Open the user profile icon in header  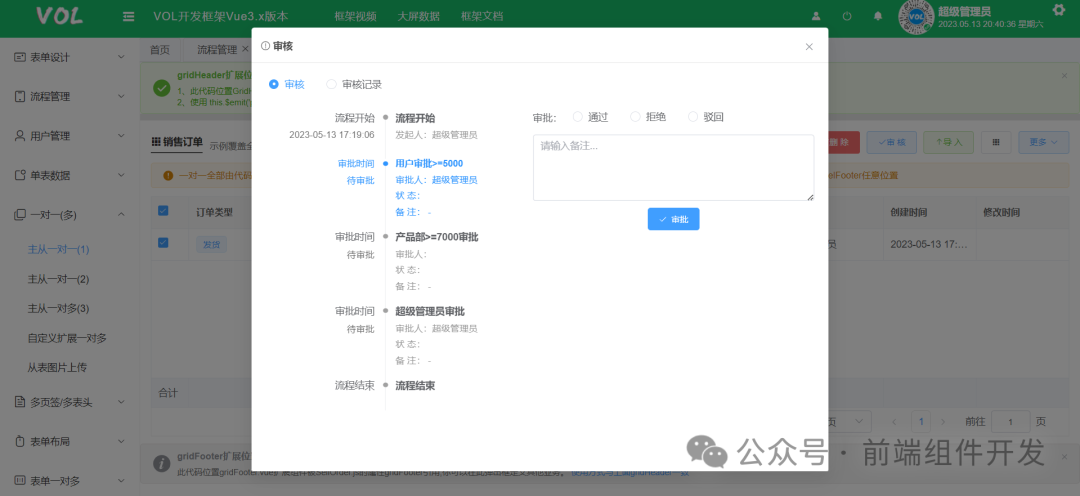click(816, 16)
